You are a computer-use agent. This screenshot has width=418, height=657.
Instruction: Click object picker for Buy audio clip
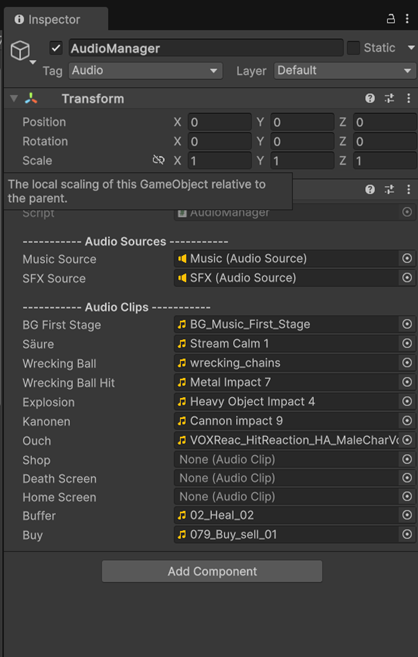click(x=407, y=534)
